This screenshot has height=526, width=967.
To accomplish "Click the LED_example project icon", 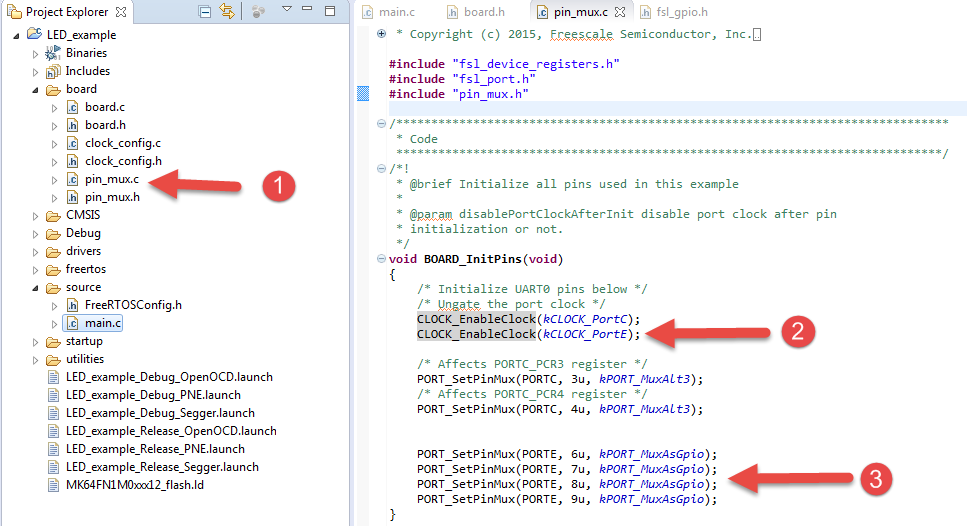I will point(34,35).
